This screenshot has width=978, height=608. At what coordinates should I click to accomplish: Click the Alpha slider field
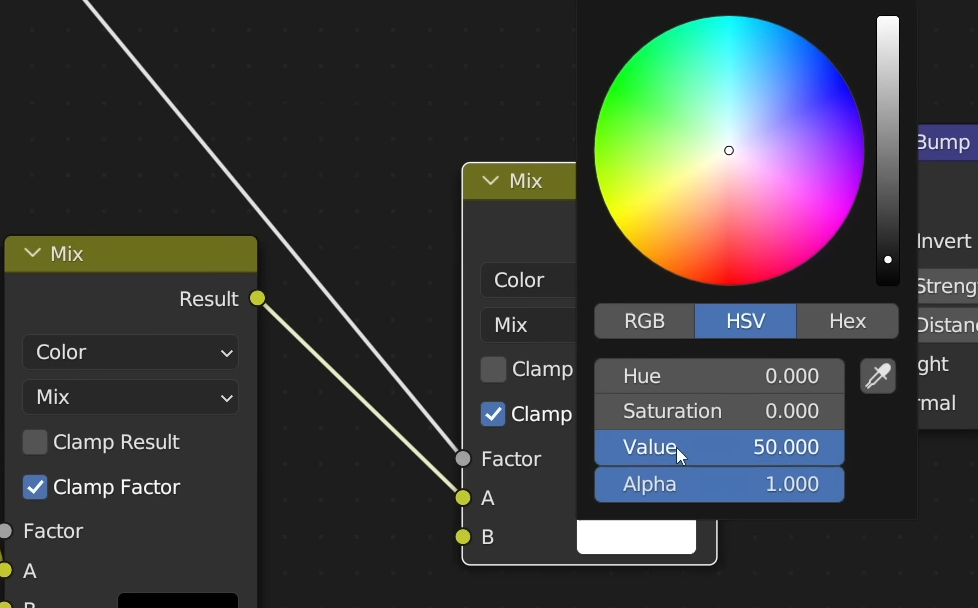click(719, 484)
